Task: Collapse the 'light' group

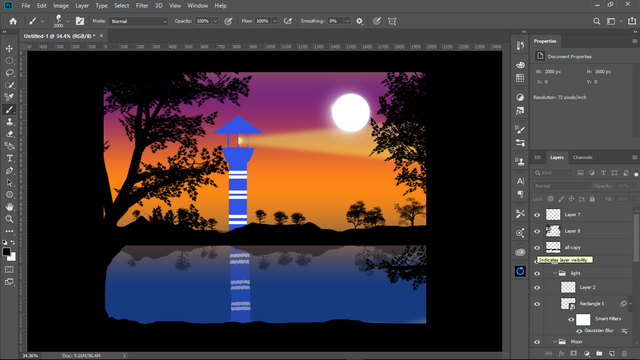Action: [x=555, y=273]
